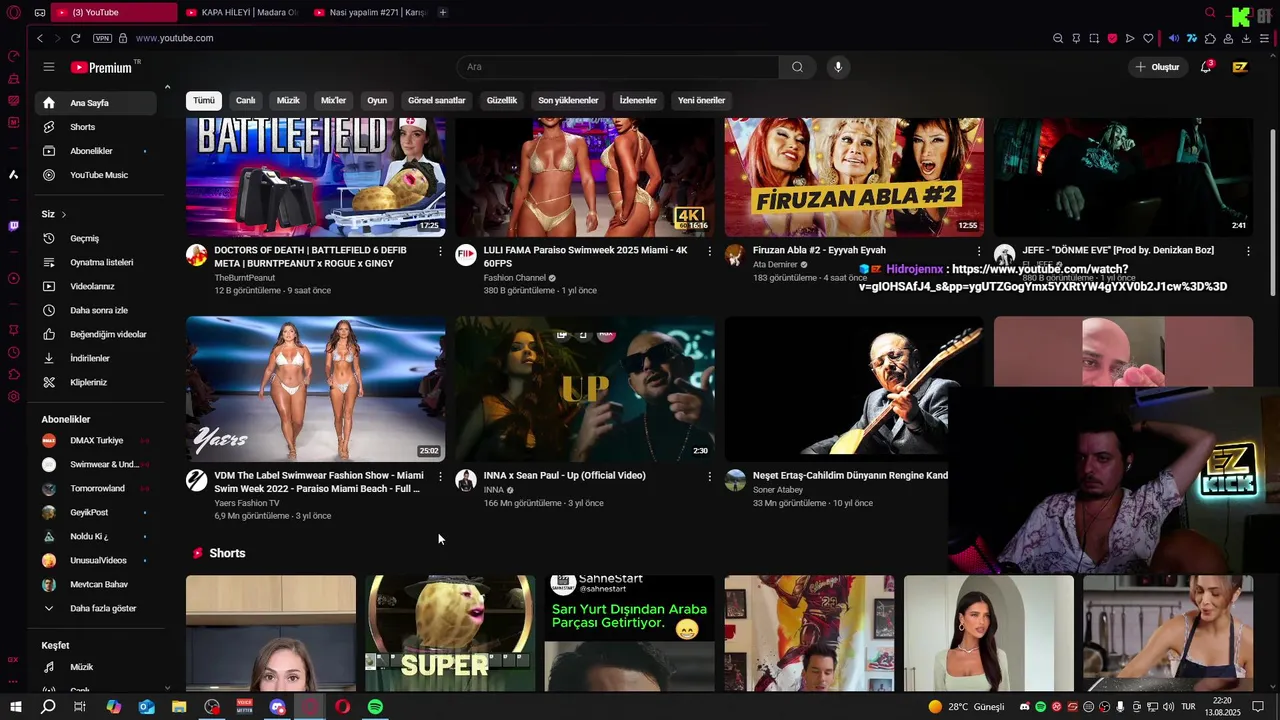The width and height of the screenshot is (1280, 720).
Task: Reload page with browser refresh button
Action: 75,38
